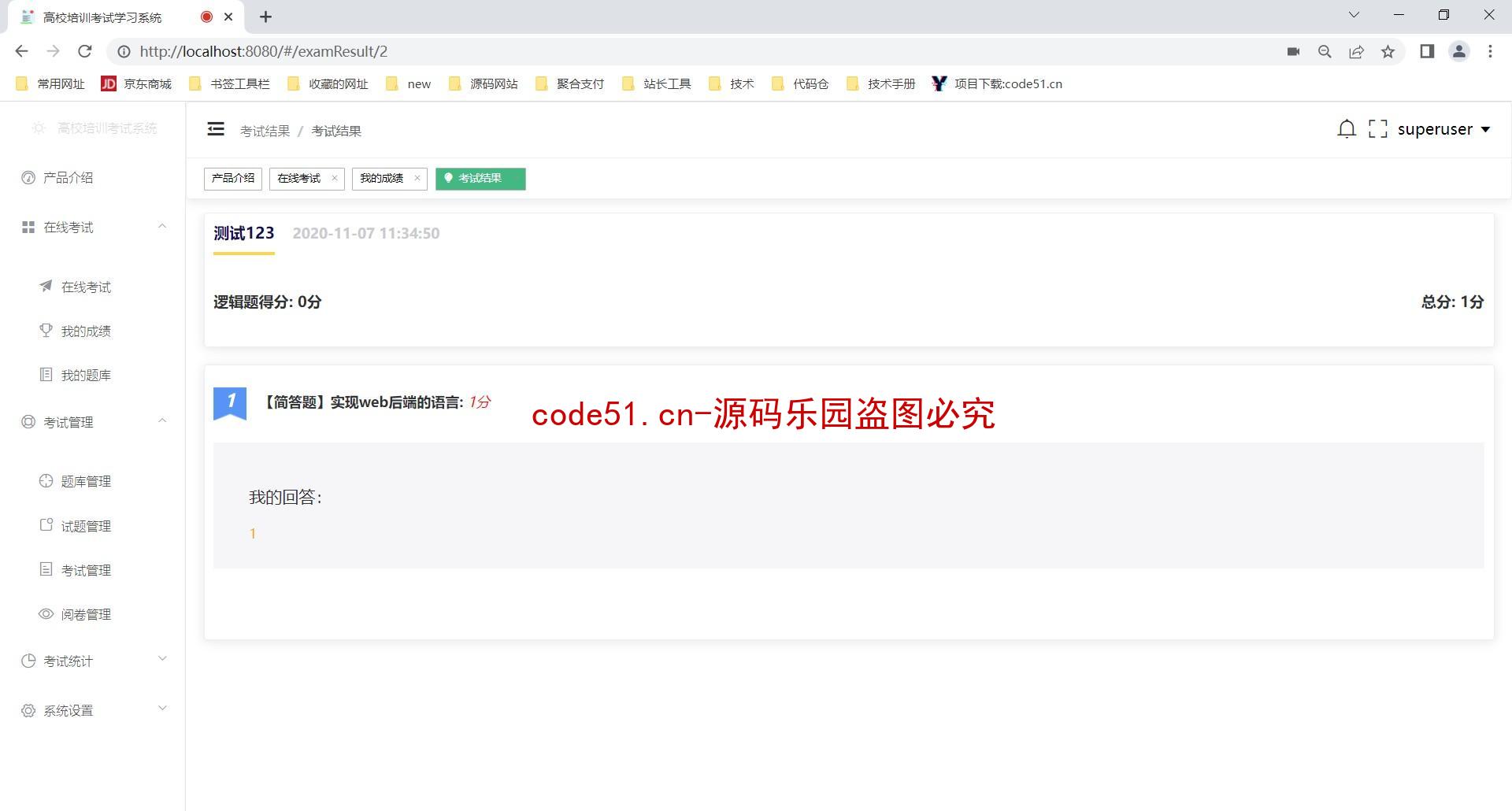Open 阅卷管理 sidebar item
The image size is (1512, 811).
[92, 614]
